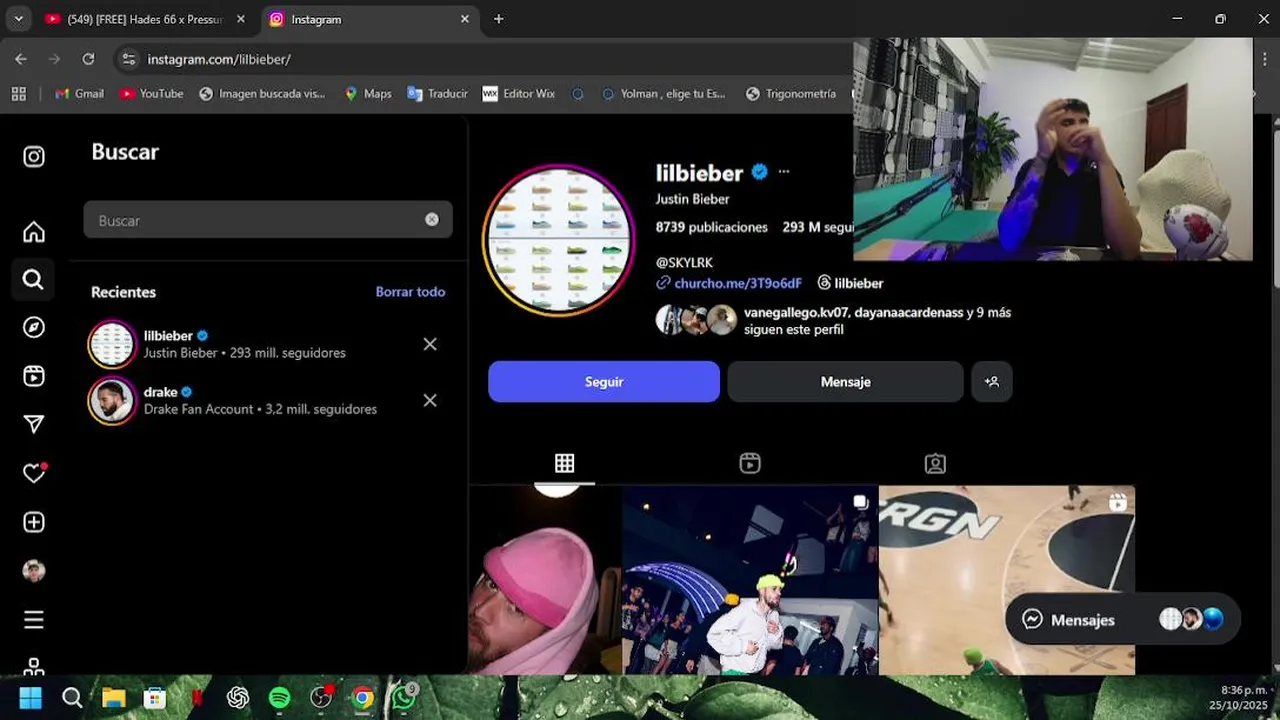Open Spotify from taskbar
This screenshot has width=1280, height=720.
coord(279,698)
